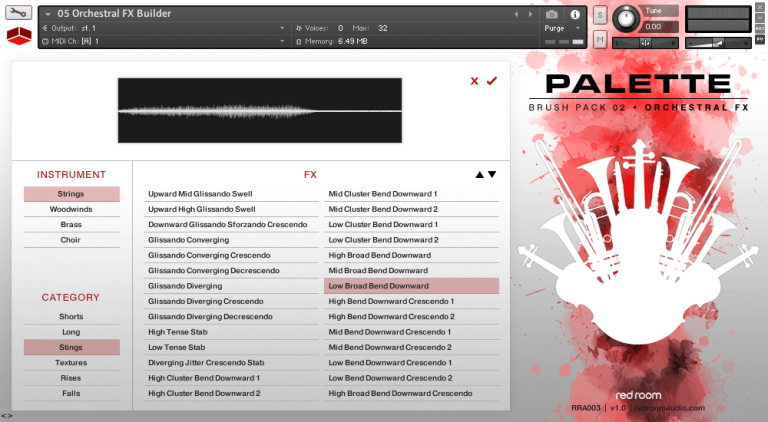Select Low Cluster Bend Downward 1

click(x=411, y=224)
